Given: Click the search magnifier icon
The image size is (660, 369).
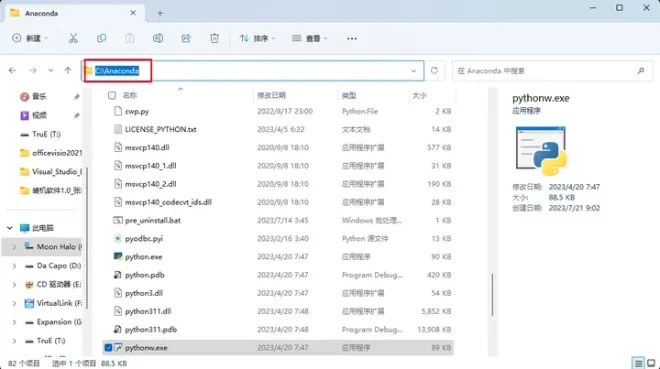Looking at the screenshot, I should [641, 71].
